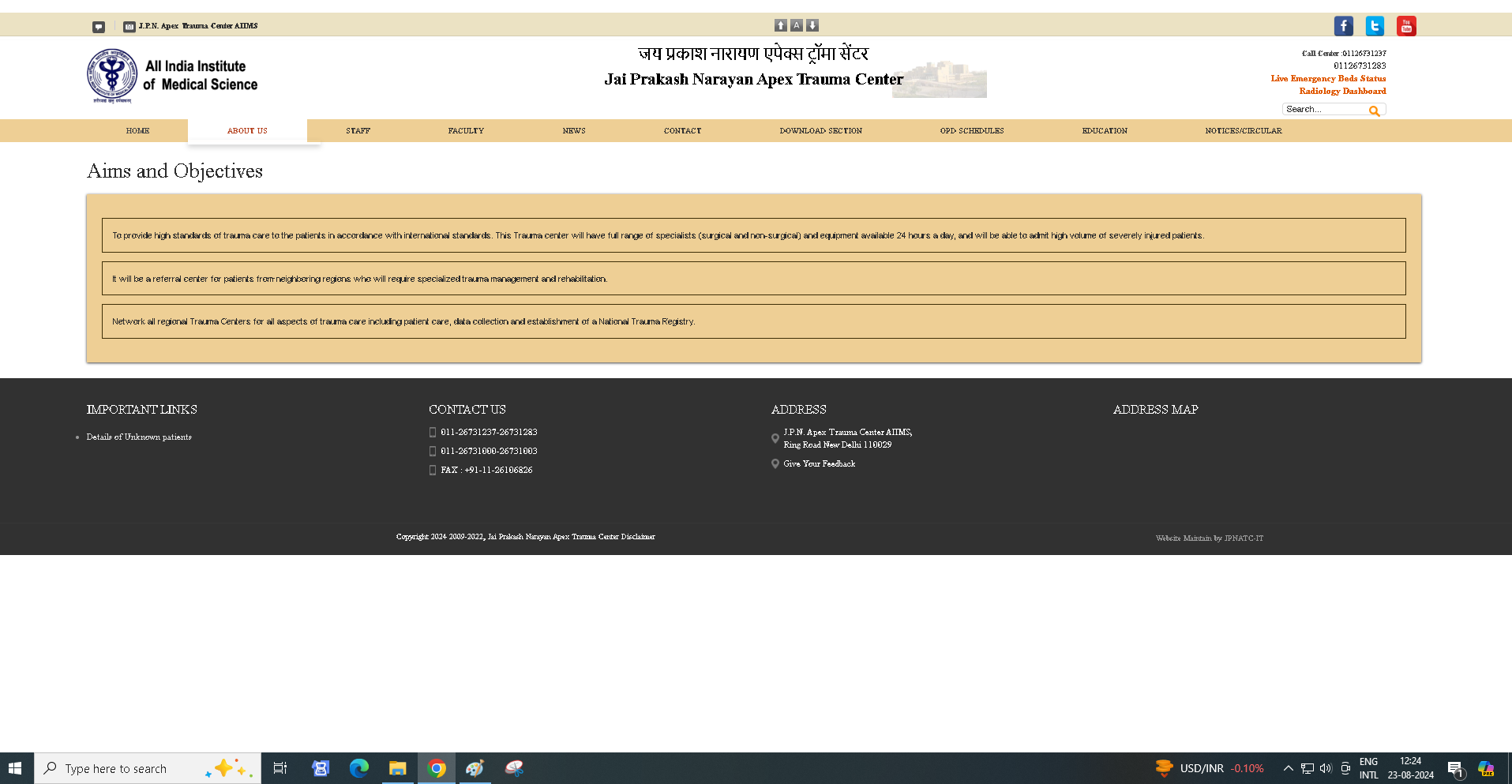Click the J.P.N. Apex Trauma Center AIIMS text
The width and height of the screenshot is (1512, 784).
tap(198, 26)
